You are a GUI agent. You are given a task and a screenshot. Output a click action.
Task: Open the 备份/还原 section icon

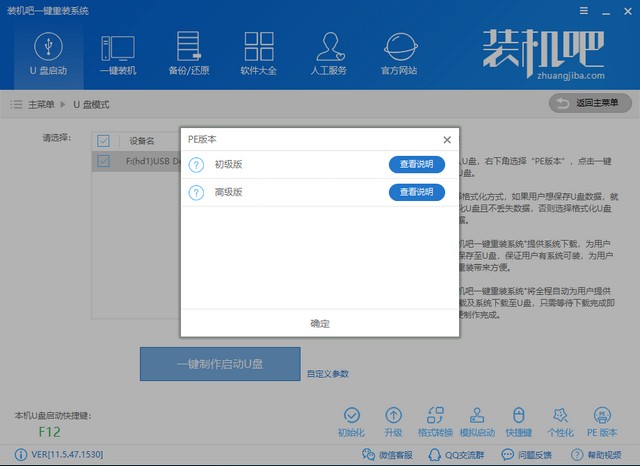[188, 54]
